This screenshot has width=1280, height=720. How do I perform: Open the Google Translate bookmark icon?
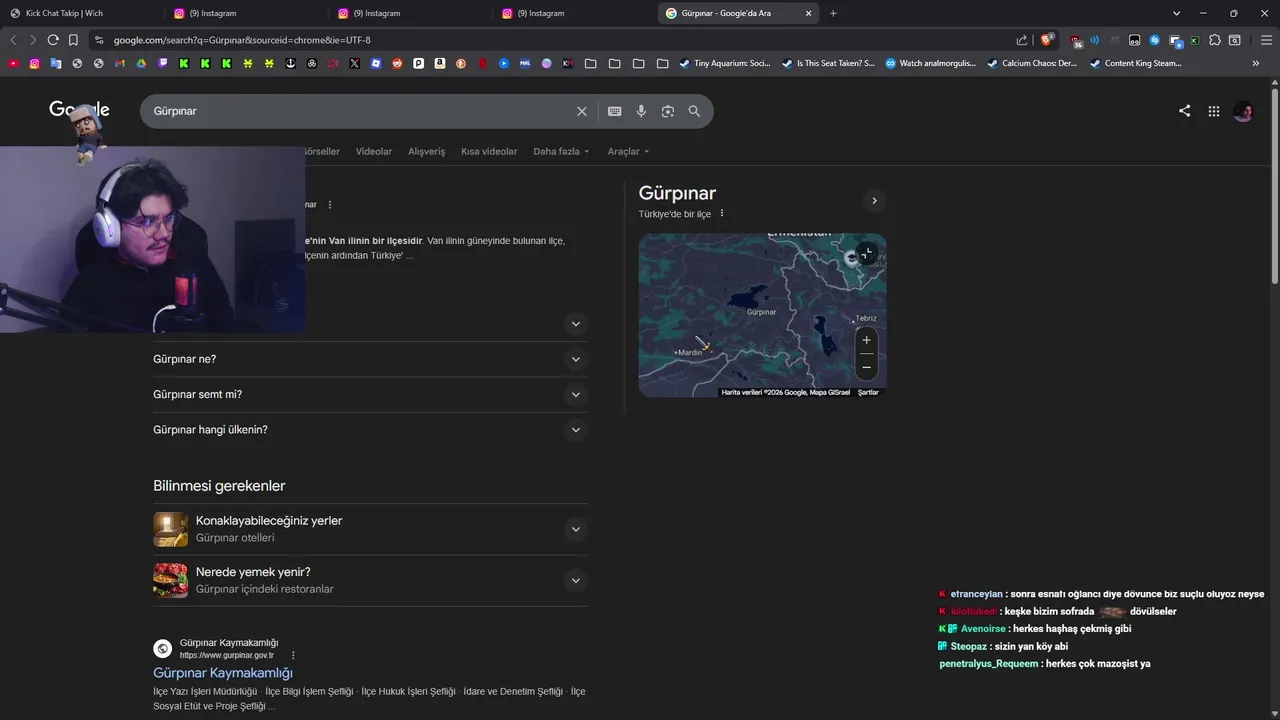(x=56, y=63)
